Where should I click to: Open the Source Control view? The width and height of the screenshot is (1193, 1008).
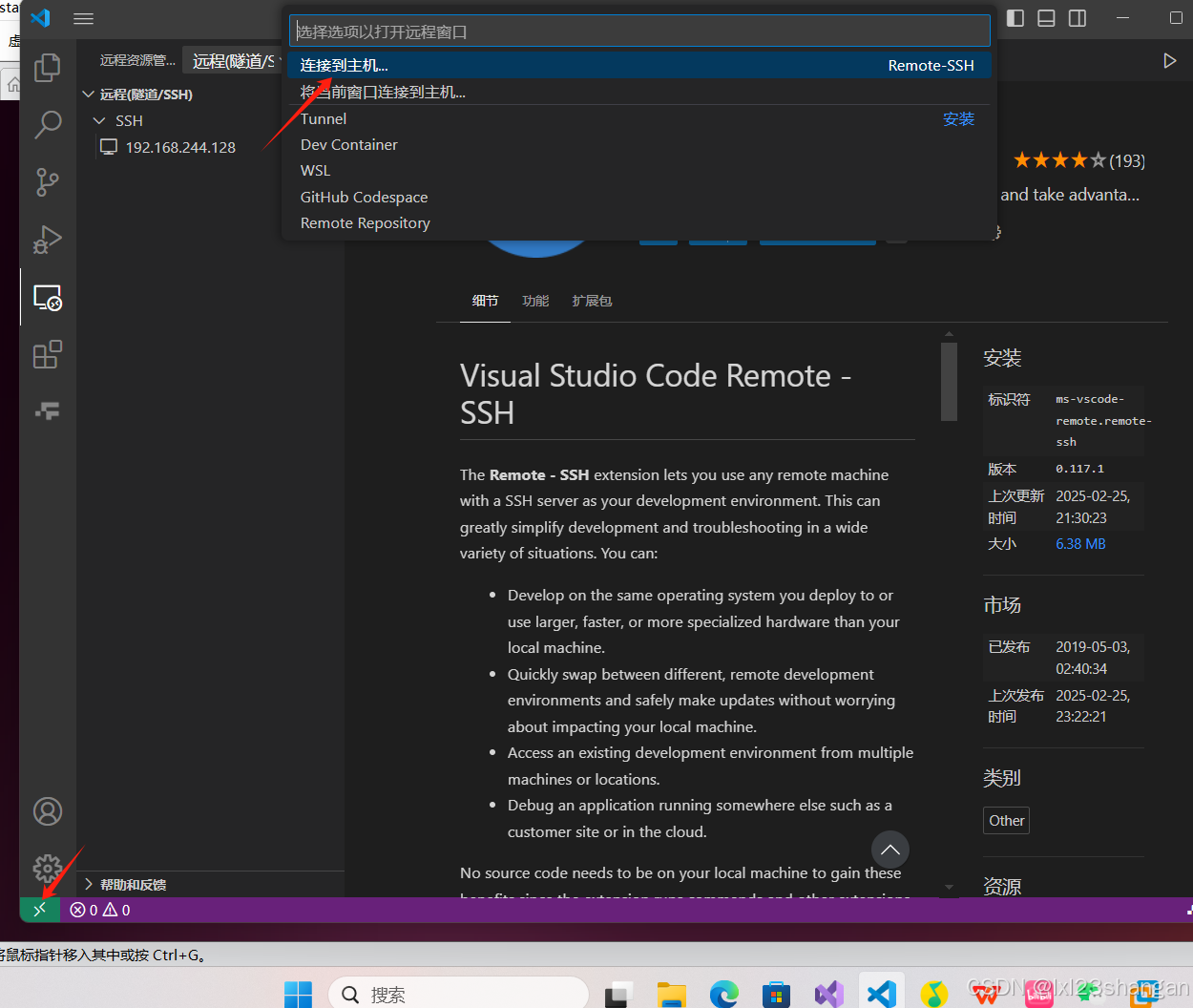click(x=48, y=181)
